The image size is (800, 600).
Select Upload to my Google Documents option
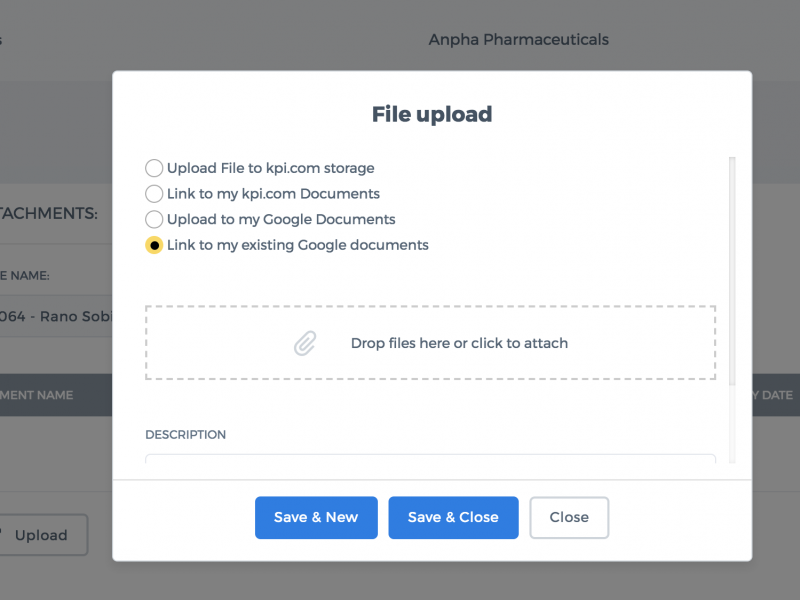154,219
